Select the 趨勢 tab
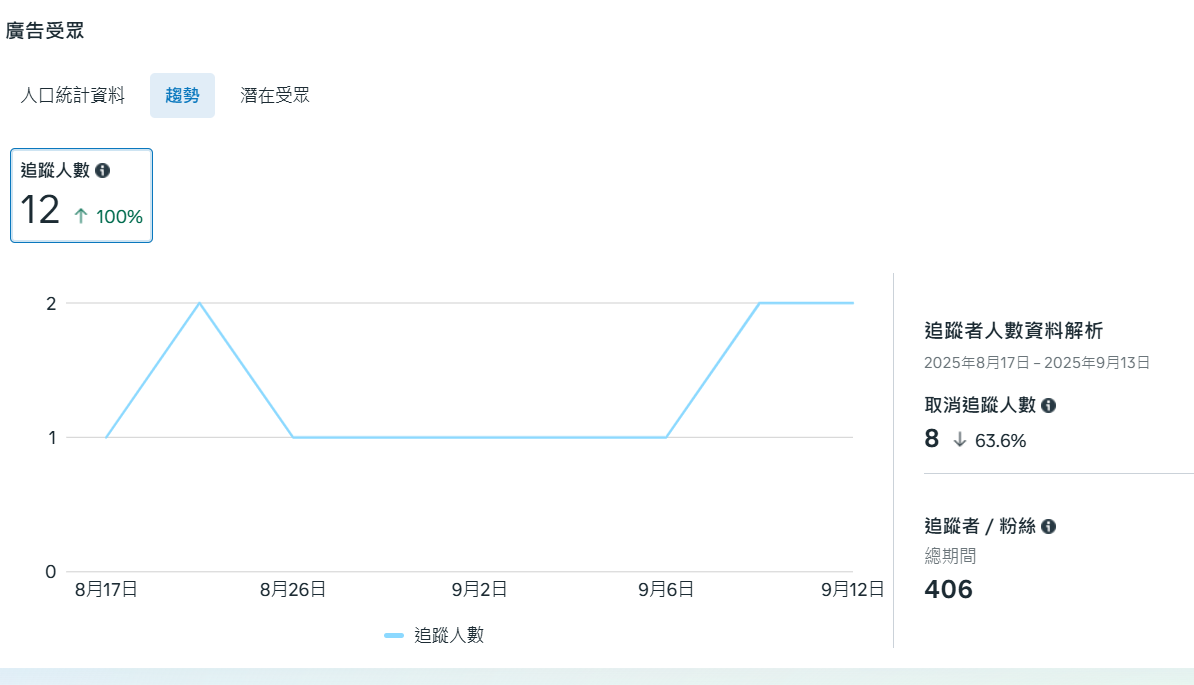 click(182, 96)
